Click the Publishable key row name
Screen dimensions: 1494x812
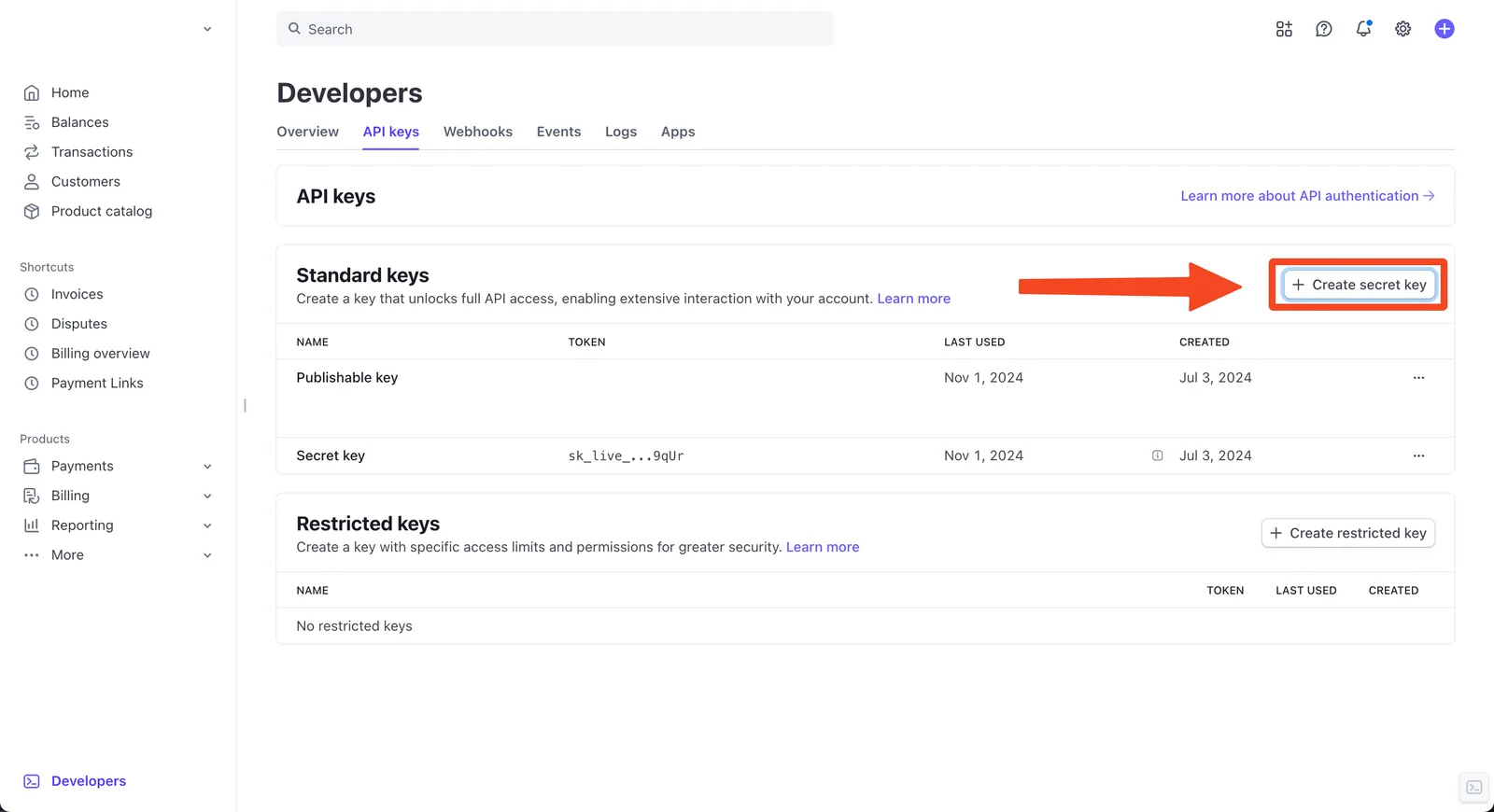(x=347, y=378)
